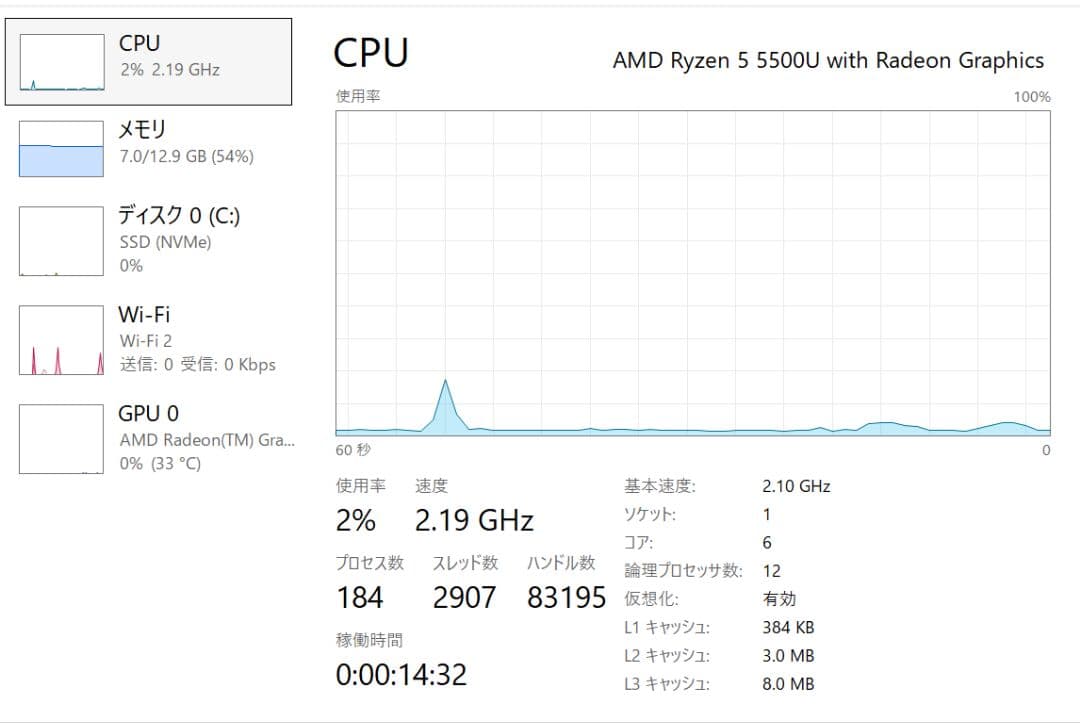Click the memory usage mini graph
Viewport: 1080px width, 723px height.
point(60,147)
